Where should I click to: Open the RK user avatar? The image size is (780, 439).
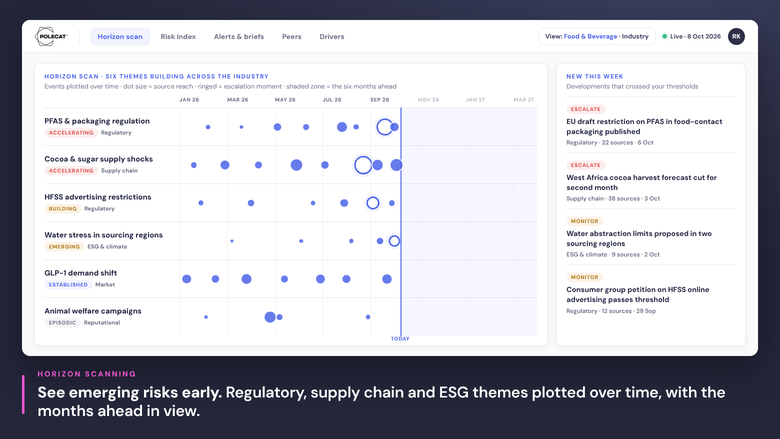[736, 36]
